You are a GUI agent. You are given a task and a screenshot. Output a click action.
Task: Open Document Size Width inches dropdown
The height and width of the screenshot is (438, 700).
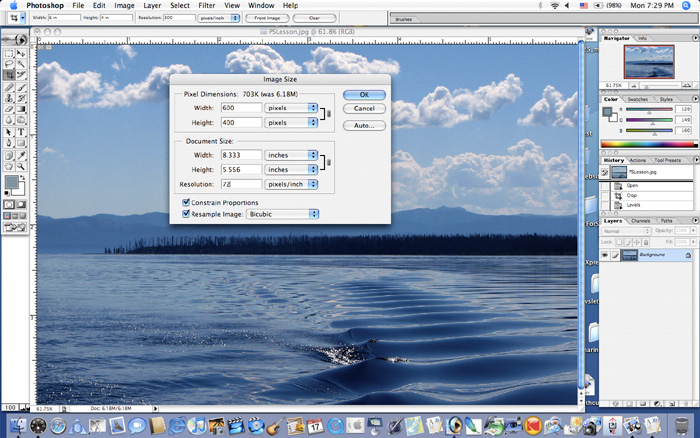291,155
